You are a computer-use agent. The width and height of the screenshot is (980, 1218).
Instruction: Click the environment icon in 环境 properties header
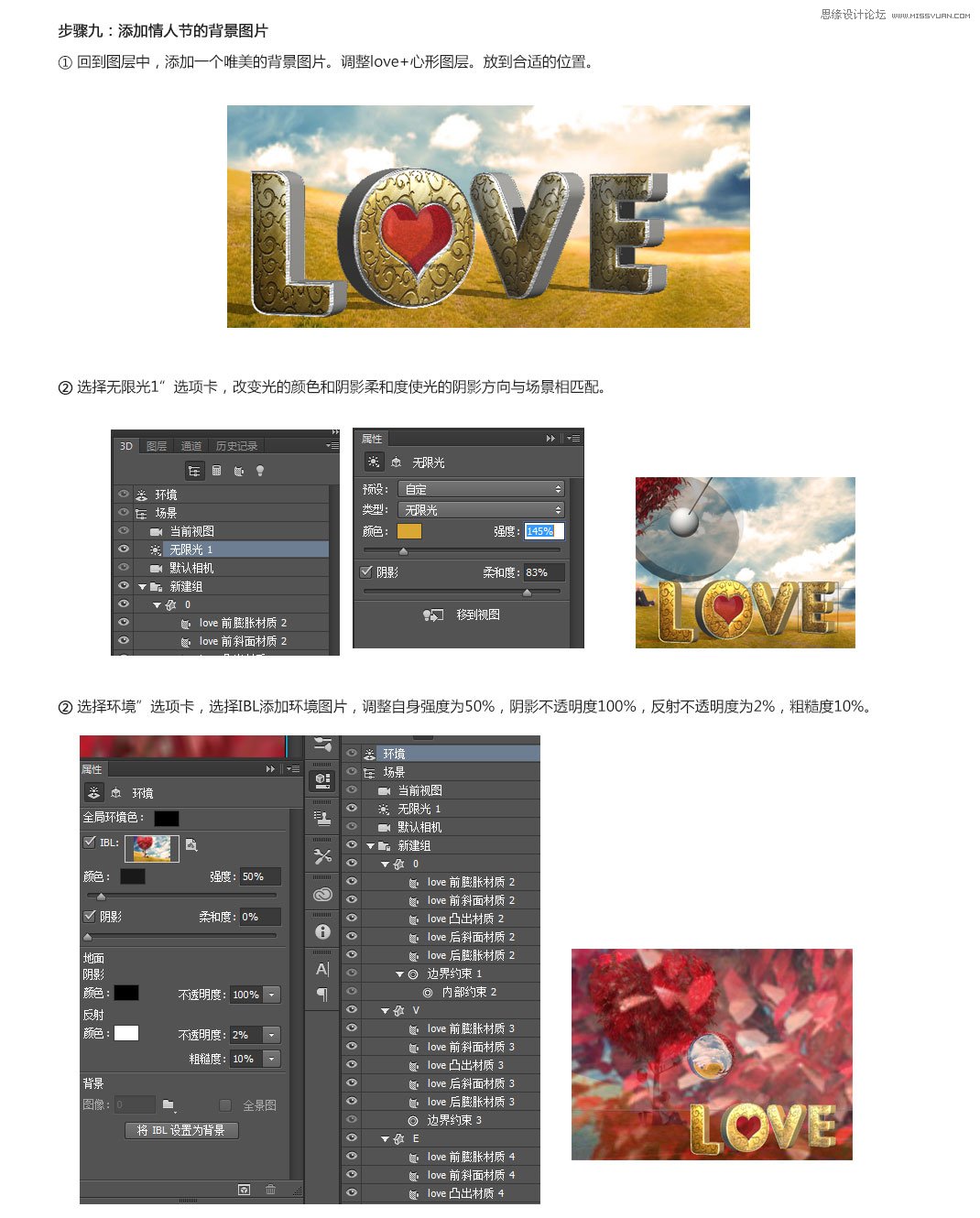coord(93,793)
